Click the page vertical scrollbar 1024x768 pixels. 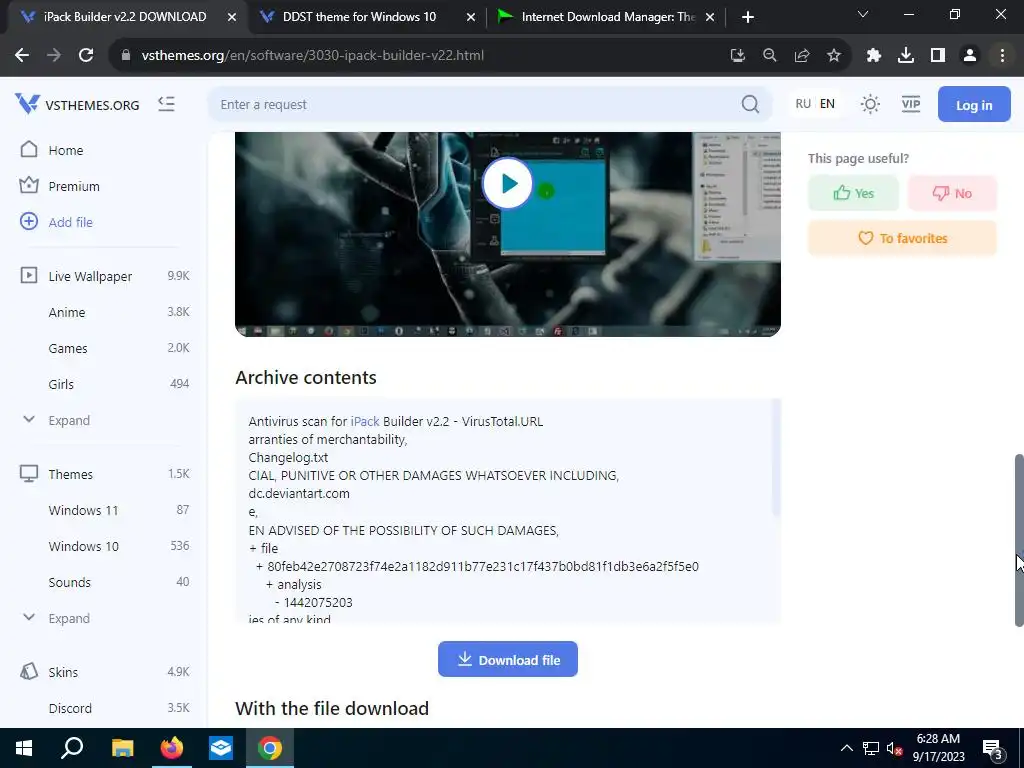point(1019,541)
